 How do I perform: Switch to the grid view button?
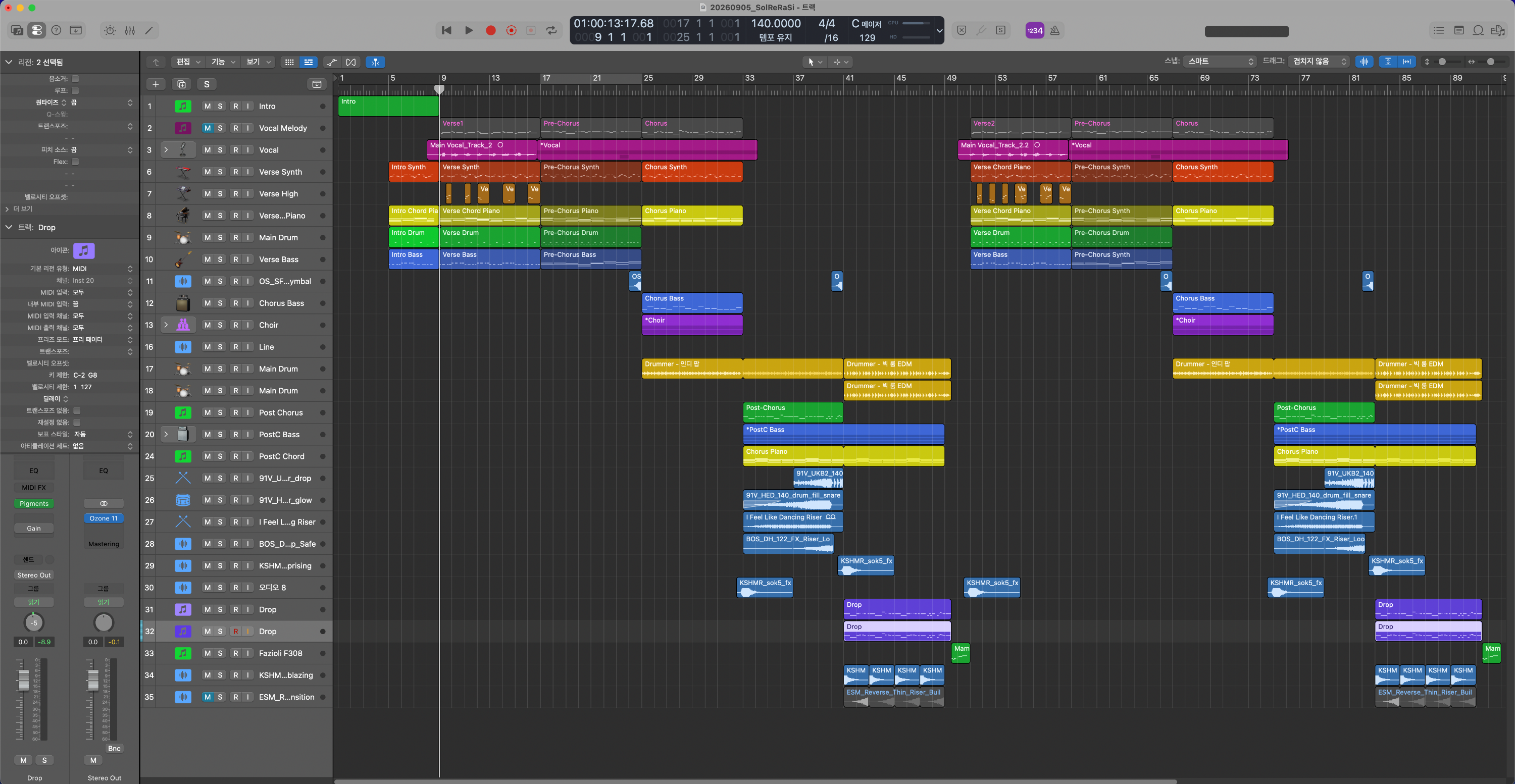click(x=289, y=62)
